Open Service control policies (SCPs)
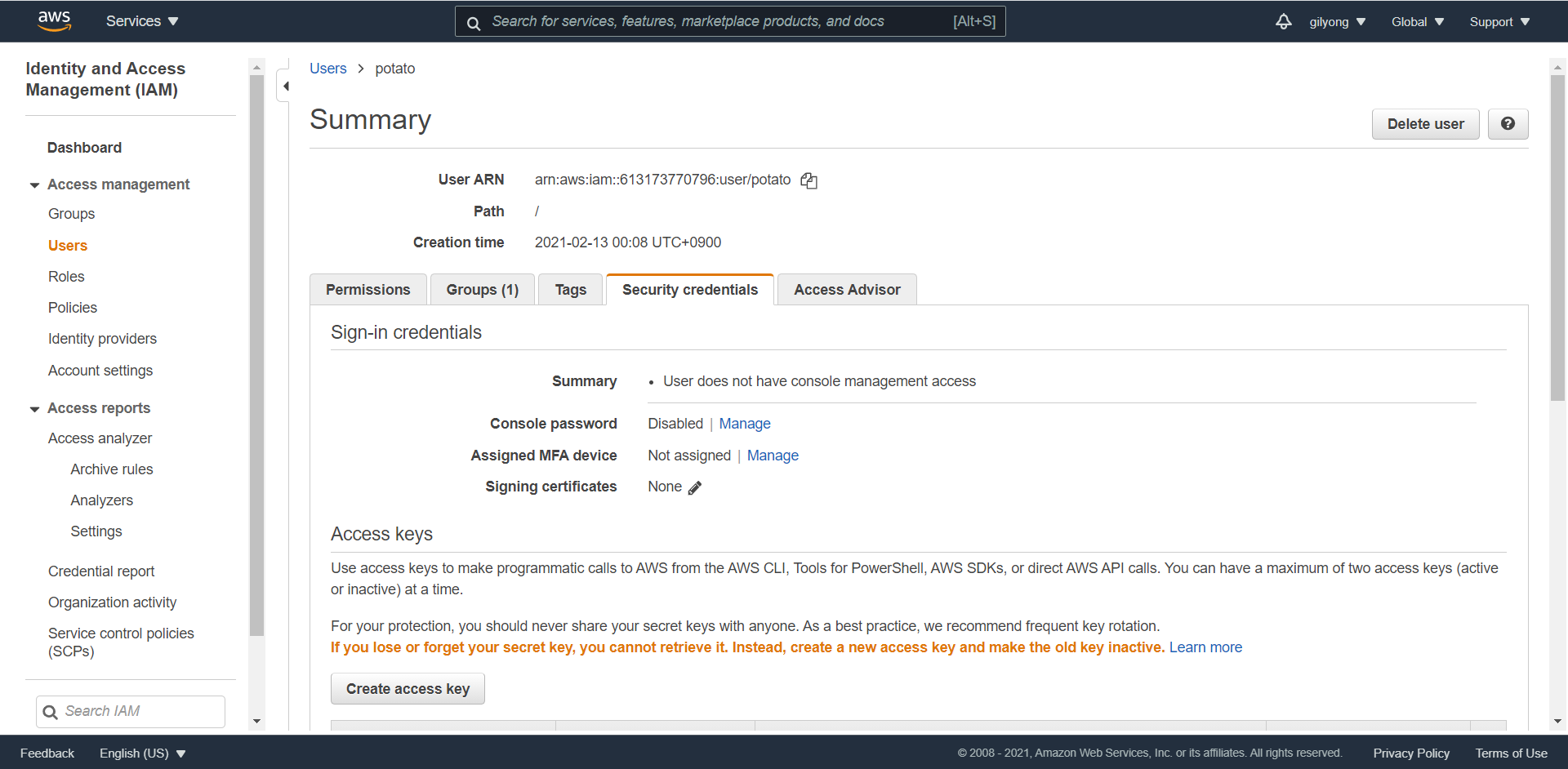 click(121, 642)
